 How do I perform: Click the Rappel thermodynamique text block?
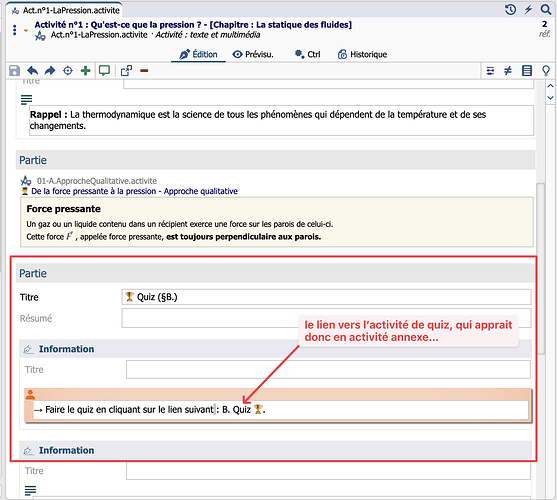pos(281,120)
